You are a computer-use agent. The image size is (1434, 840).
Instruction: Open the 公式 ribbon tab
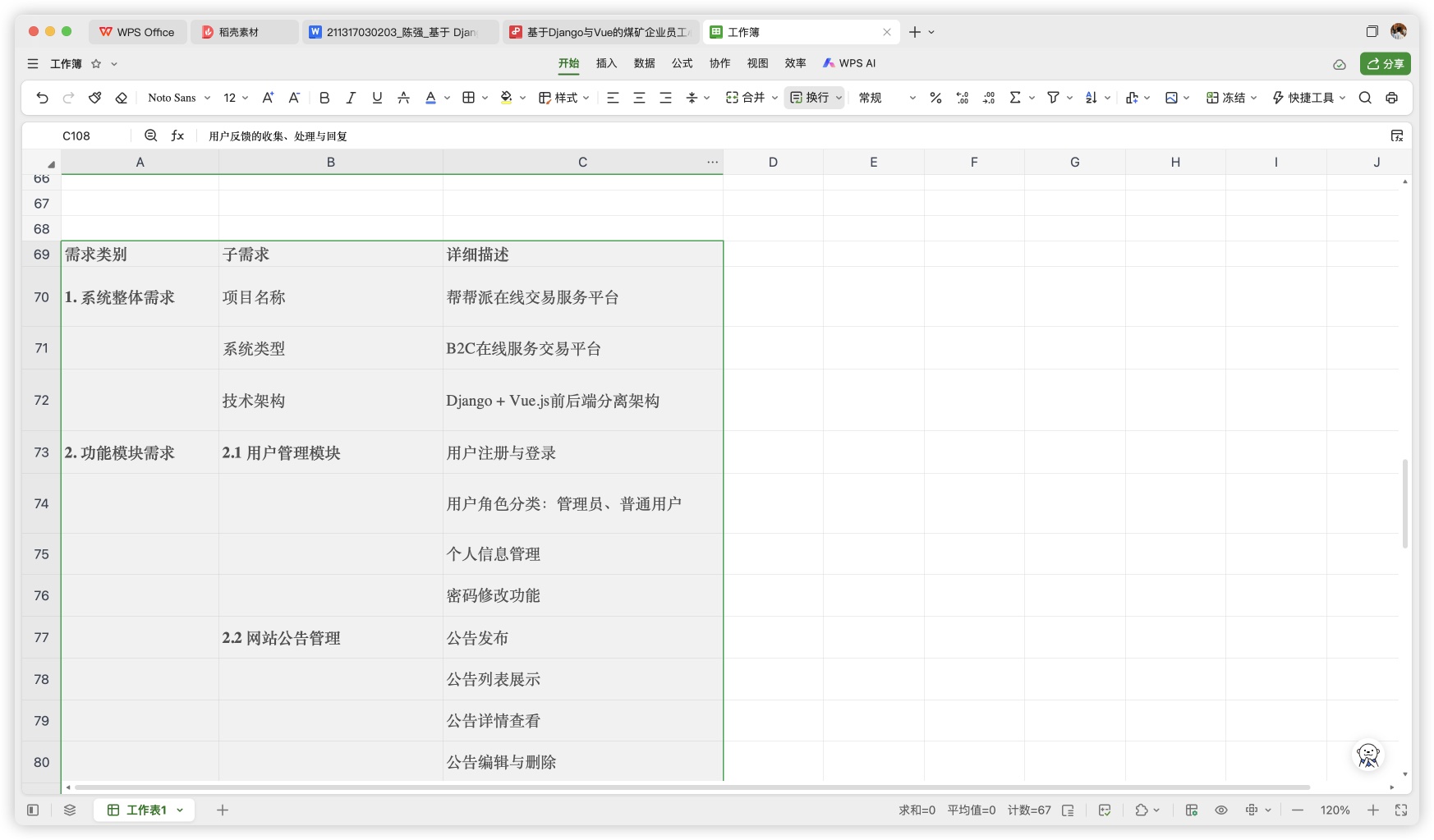tap(682, 63)
